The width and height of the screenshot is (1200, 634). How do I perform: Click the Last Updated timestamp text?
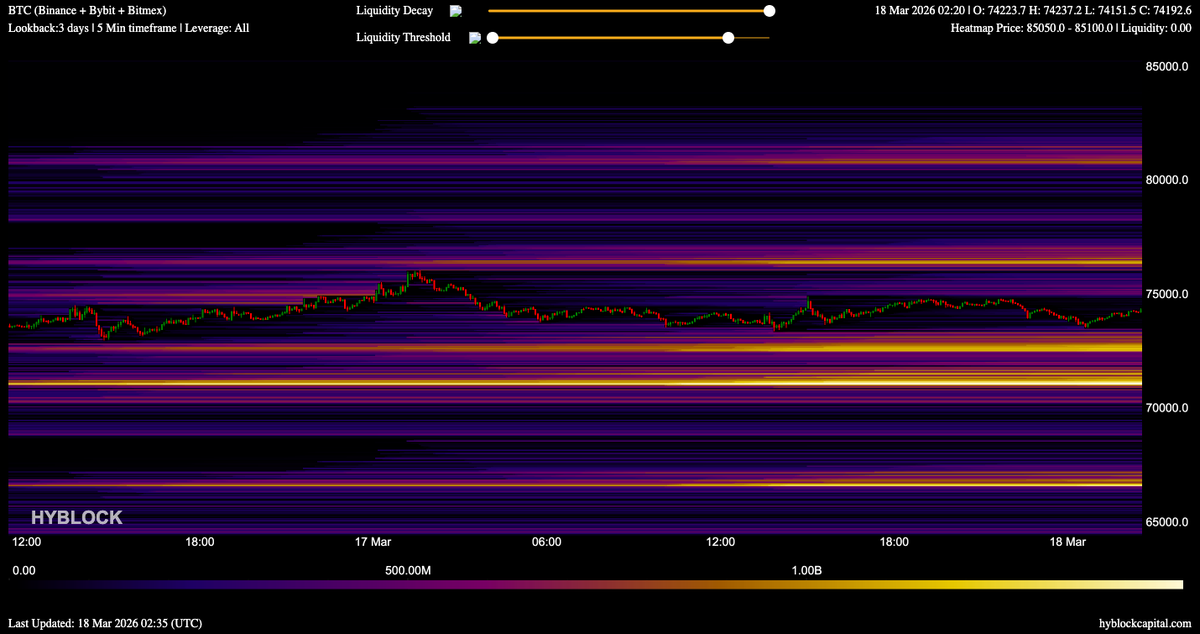pos(105,623)
